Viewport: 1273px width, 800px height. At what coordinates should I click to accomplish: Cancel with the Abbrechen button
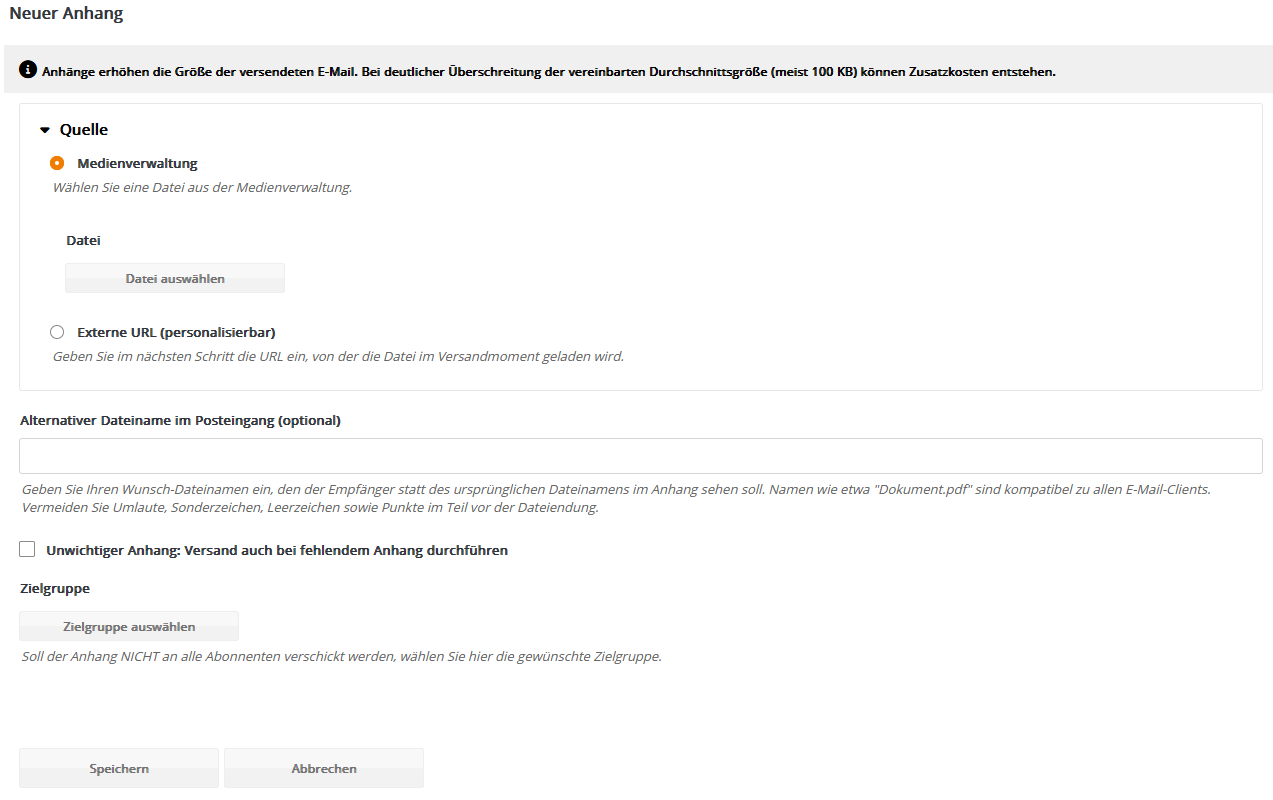324,768
